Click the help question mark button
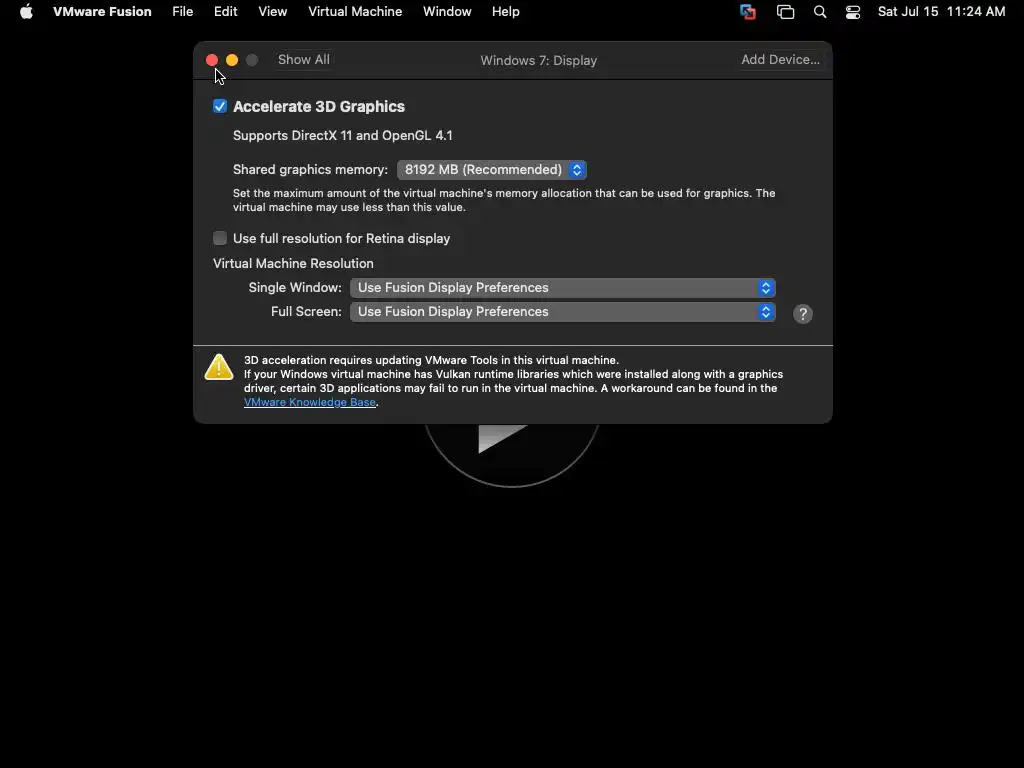1024x768 pixels. click(x=803, y=314)
